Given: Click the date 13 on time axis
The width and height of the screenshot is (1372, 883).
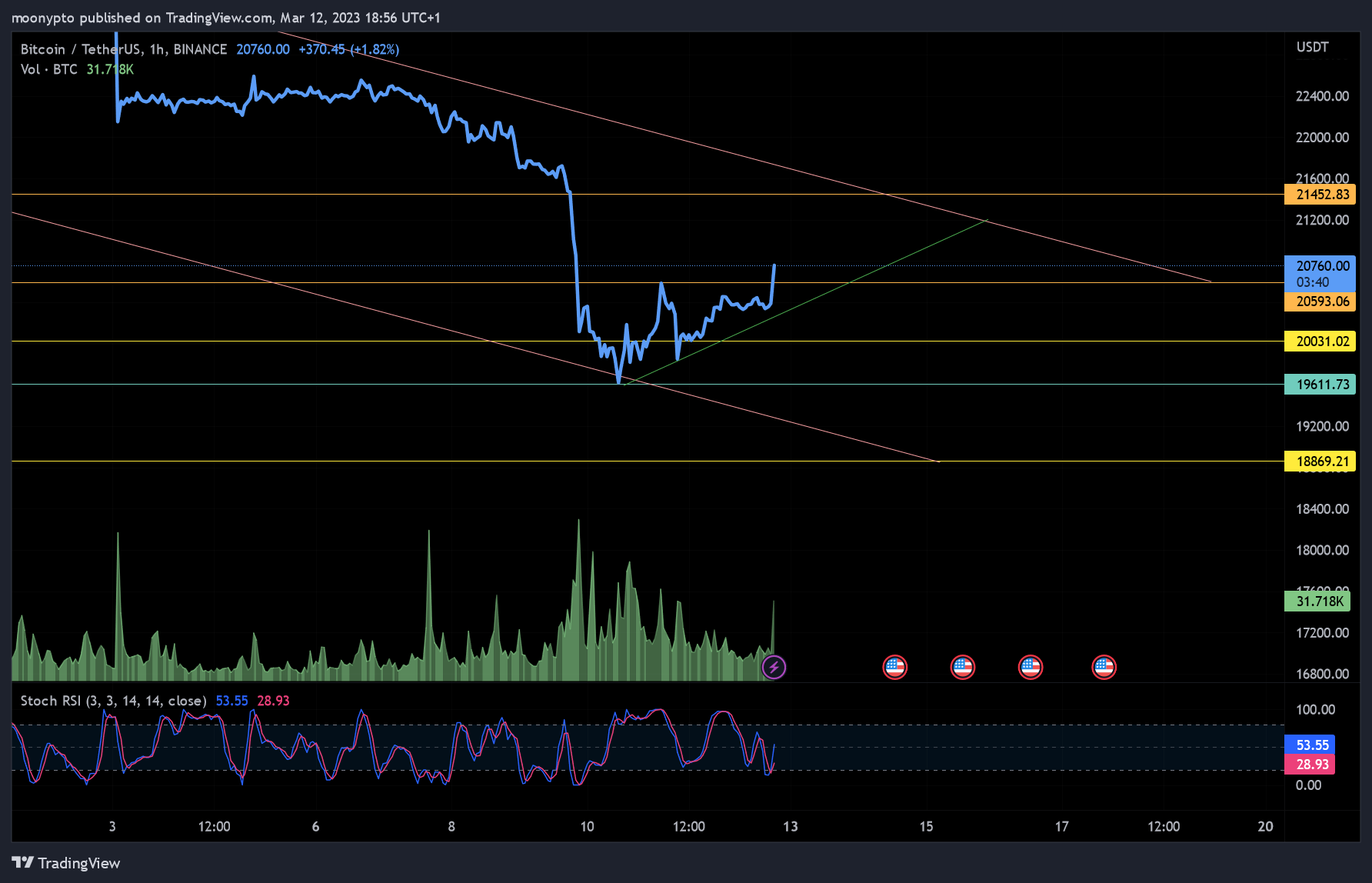Looking at the screenshot, I should [x=791, y=827].
